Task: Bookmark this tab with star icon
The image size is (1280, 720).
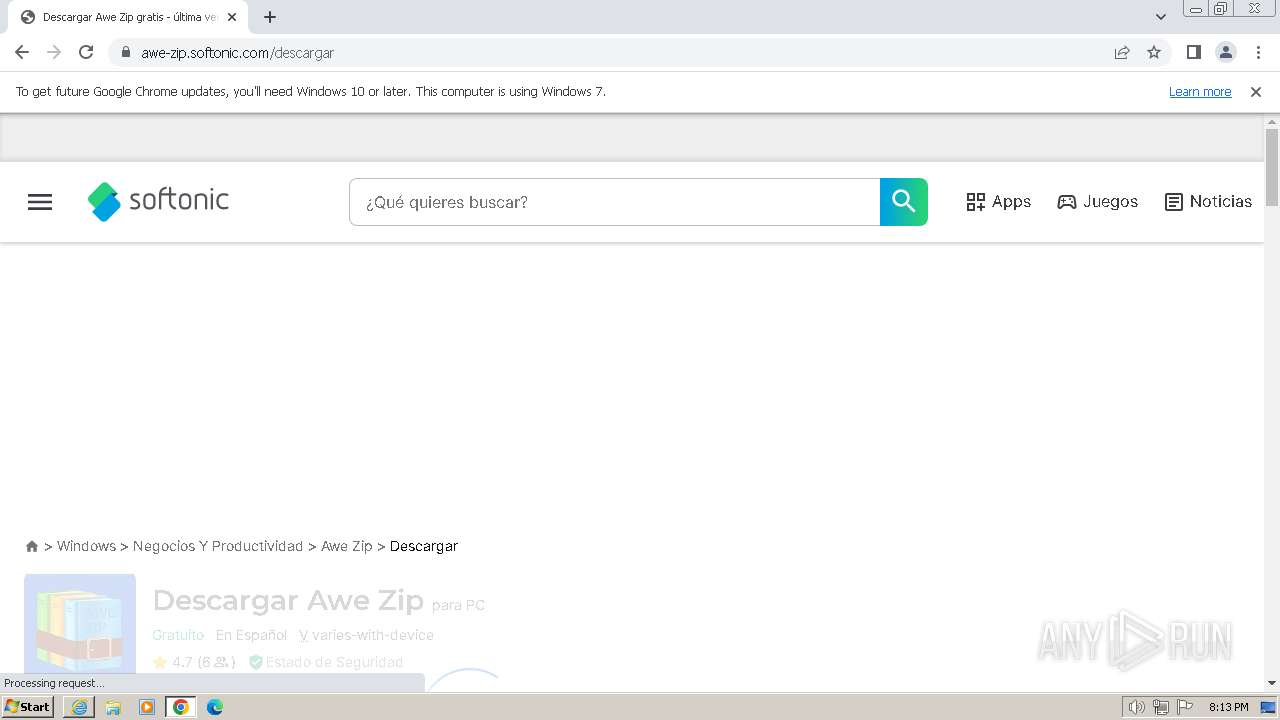Action: point(1154,52)
